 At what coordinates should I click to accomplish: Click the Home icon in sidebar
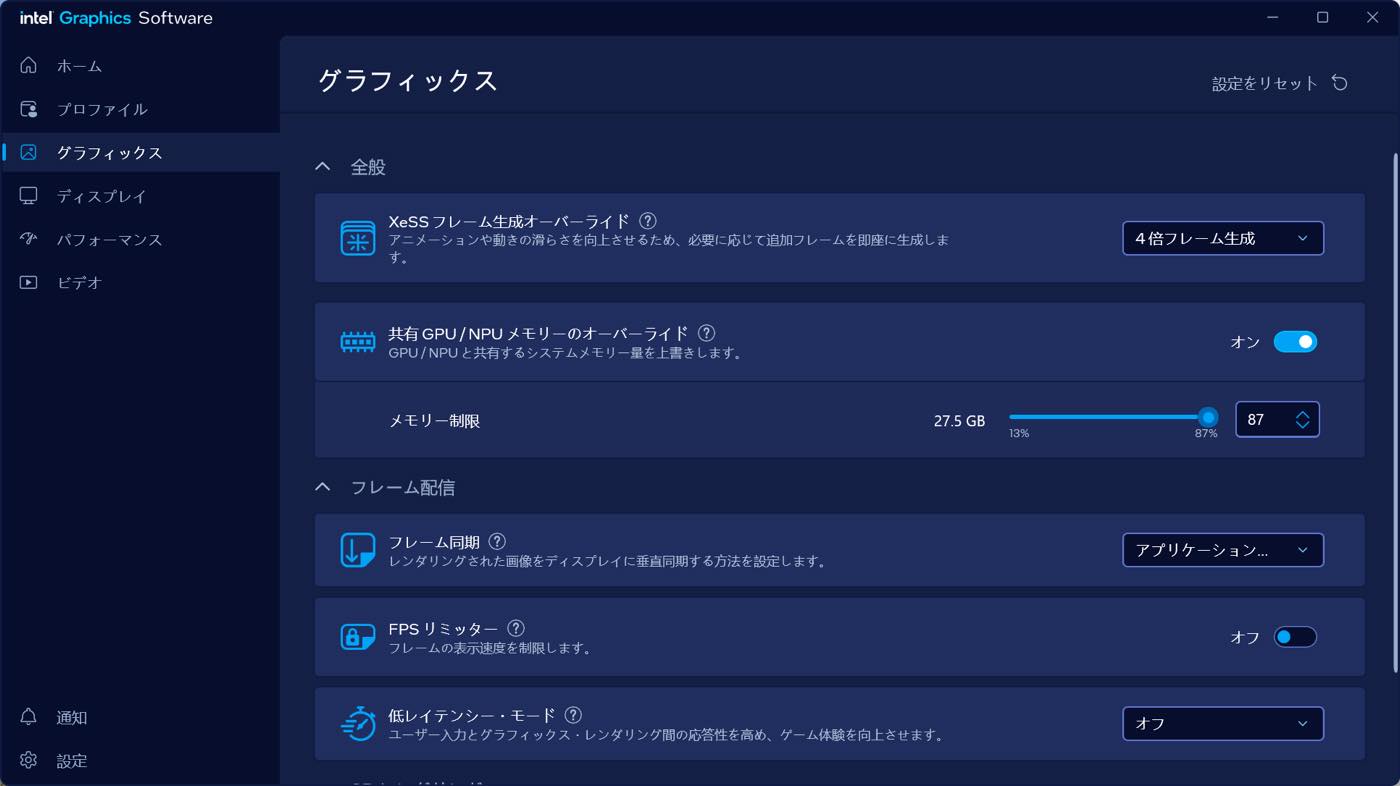point(29,65)
